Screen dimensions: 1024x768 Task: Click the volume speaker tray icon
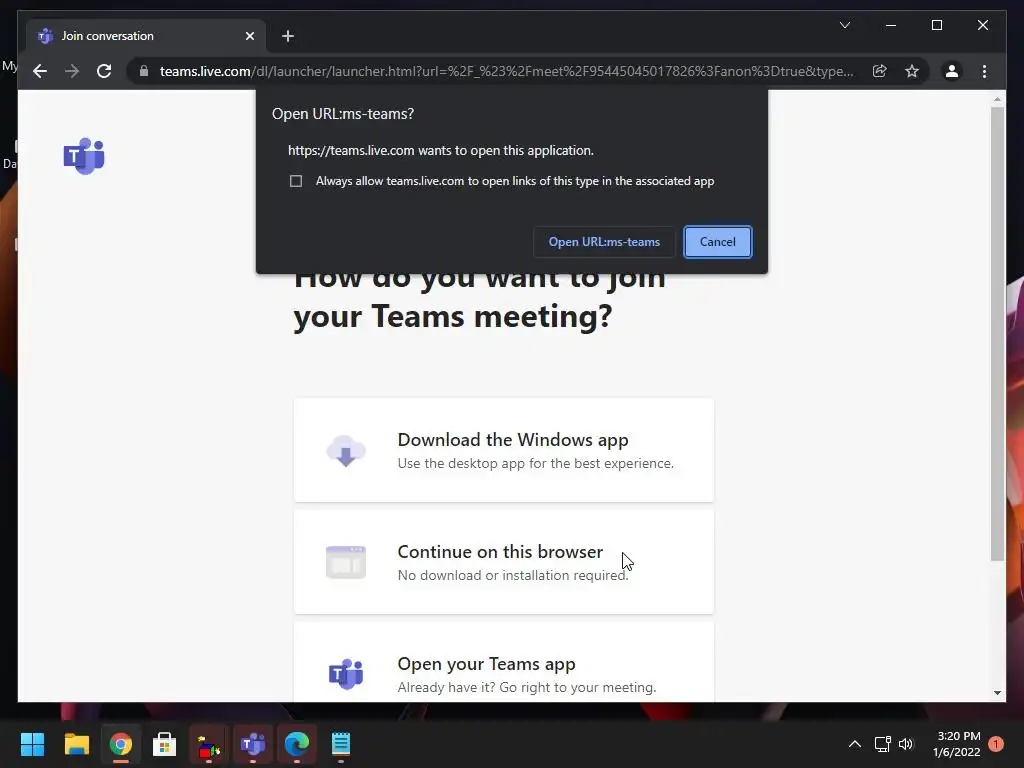point(906,744)
